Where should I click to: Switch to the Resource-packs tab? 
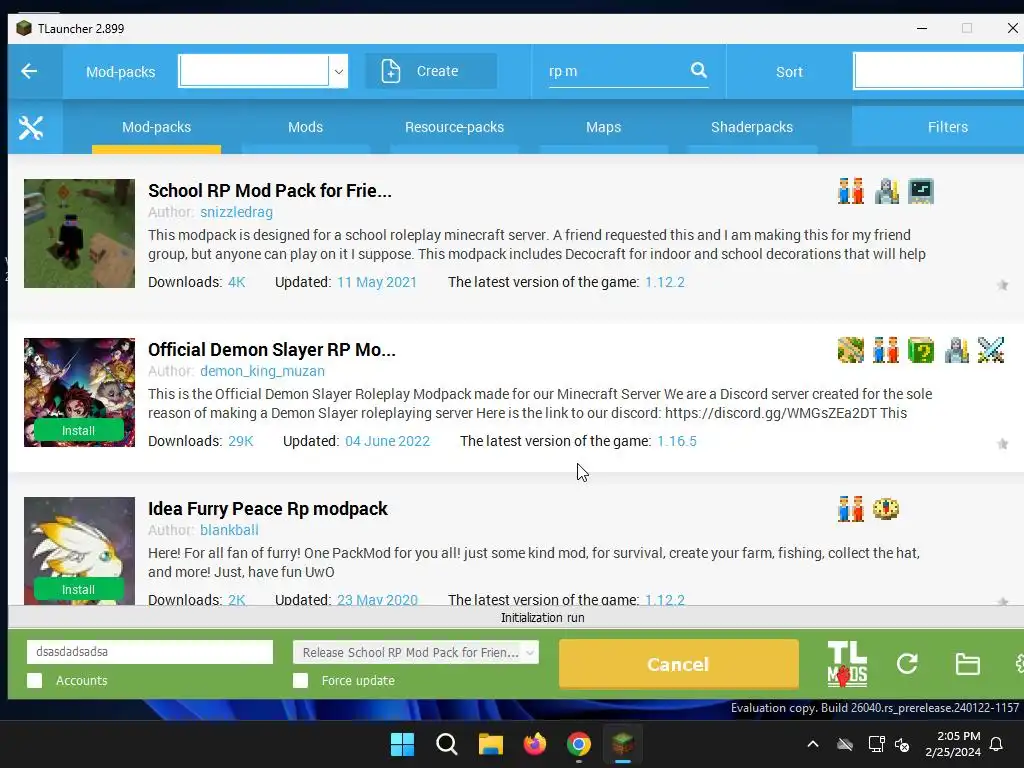[455, 127]
